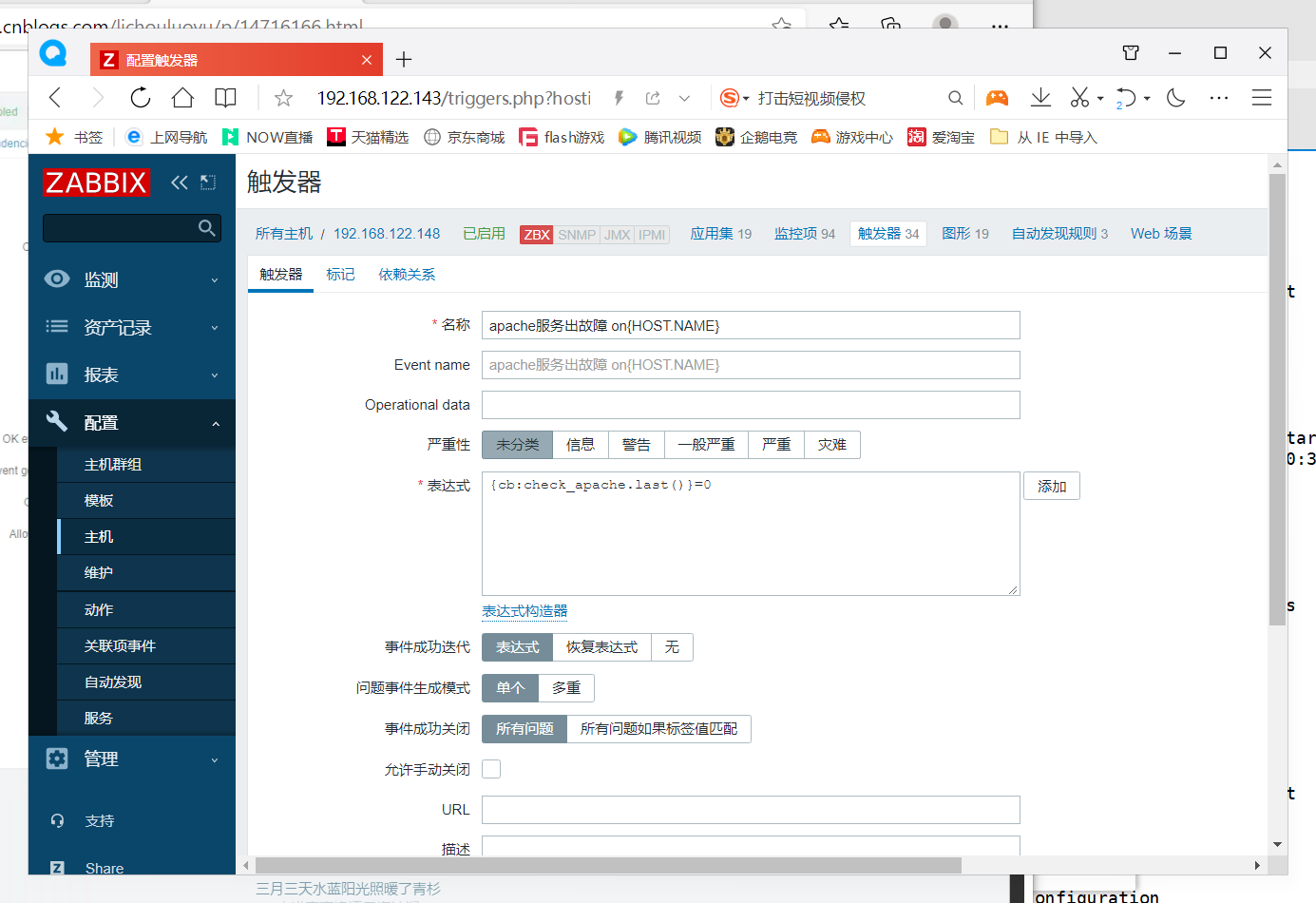Image resolution: width=1316 pixels, height=903 pixels.
Task: Reload the page with refresh icon
Action: [140, 98]
